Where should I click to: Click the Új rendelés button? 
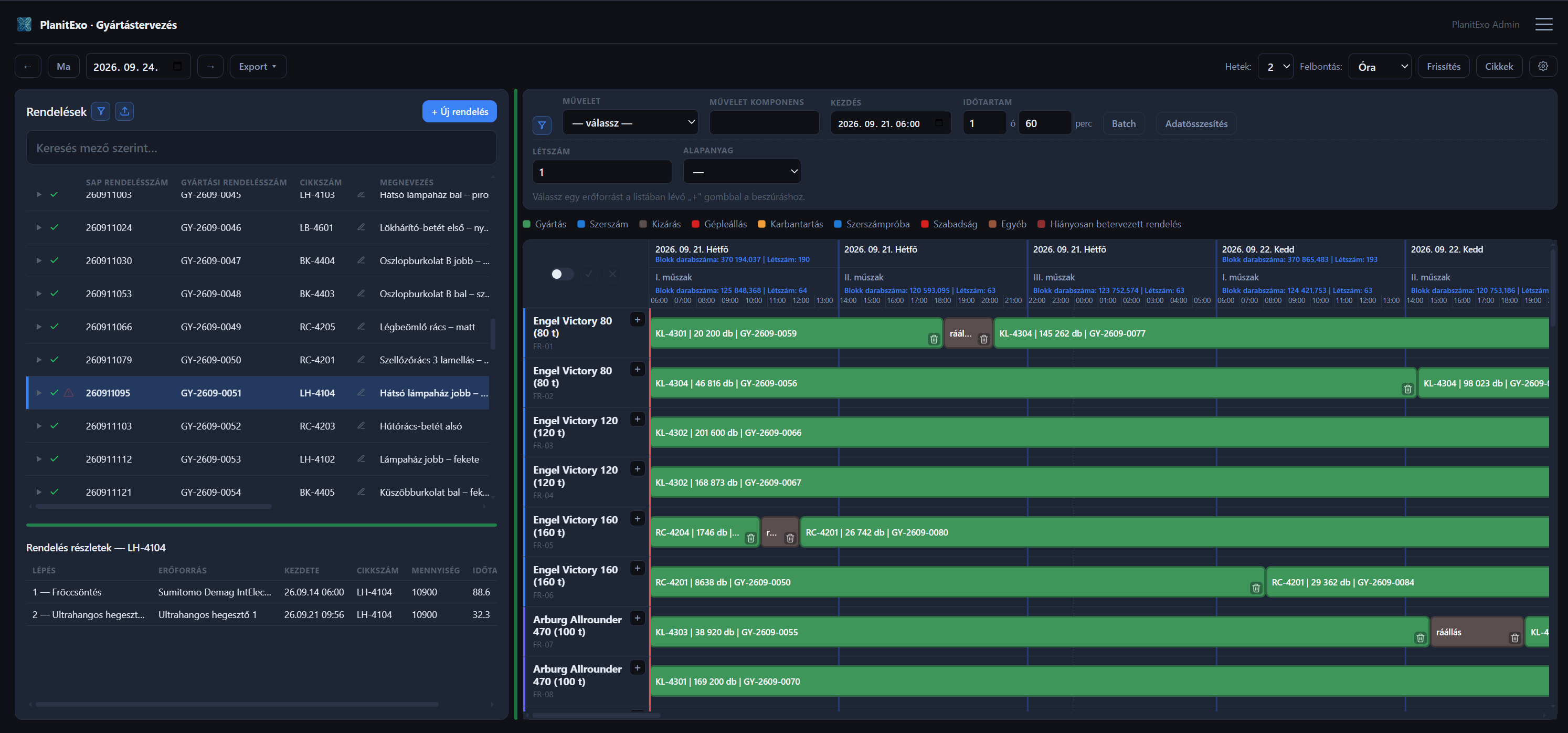coord(460,111)
